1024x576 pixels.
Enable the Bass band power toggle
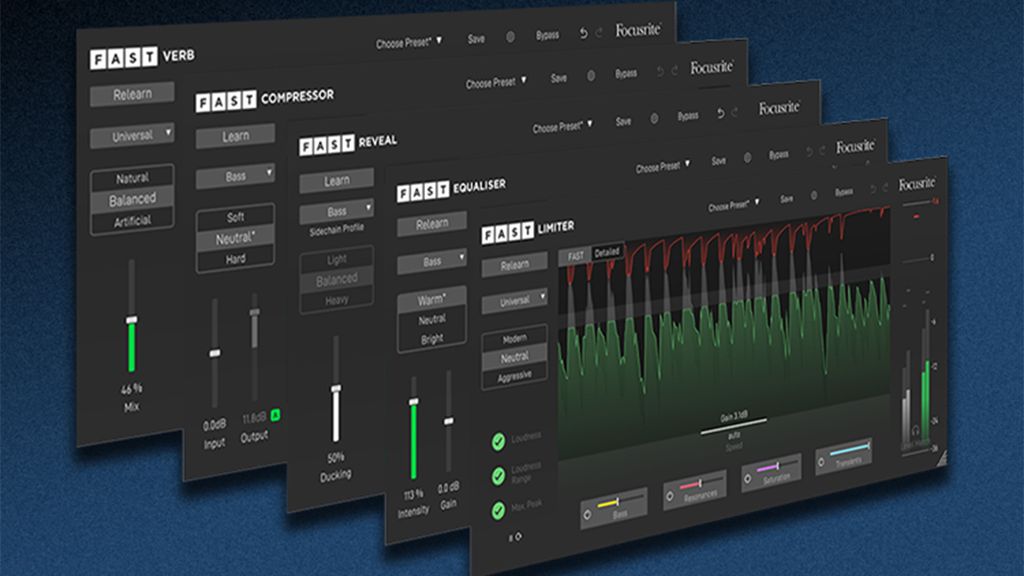click(587, 514)
